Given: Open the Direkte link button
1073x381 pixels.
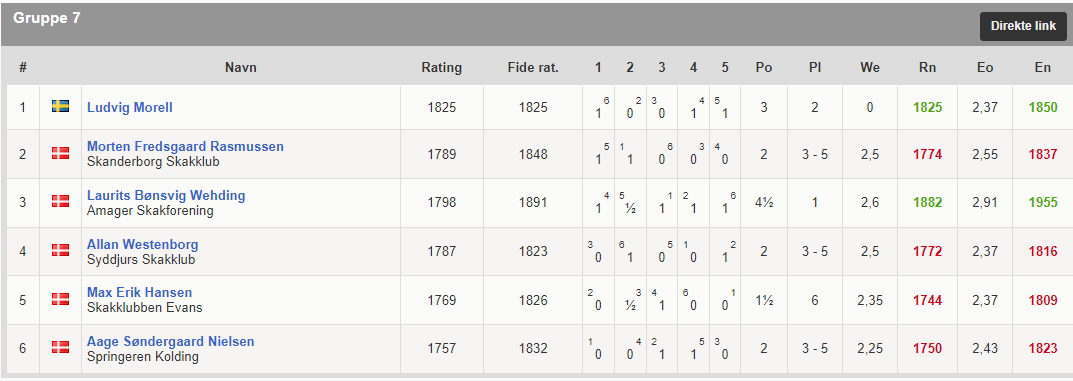Looking at the screenshot, I should (x=1023, y=26).
